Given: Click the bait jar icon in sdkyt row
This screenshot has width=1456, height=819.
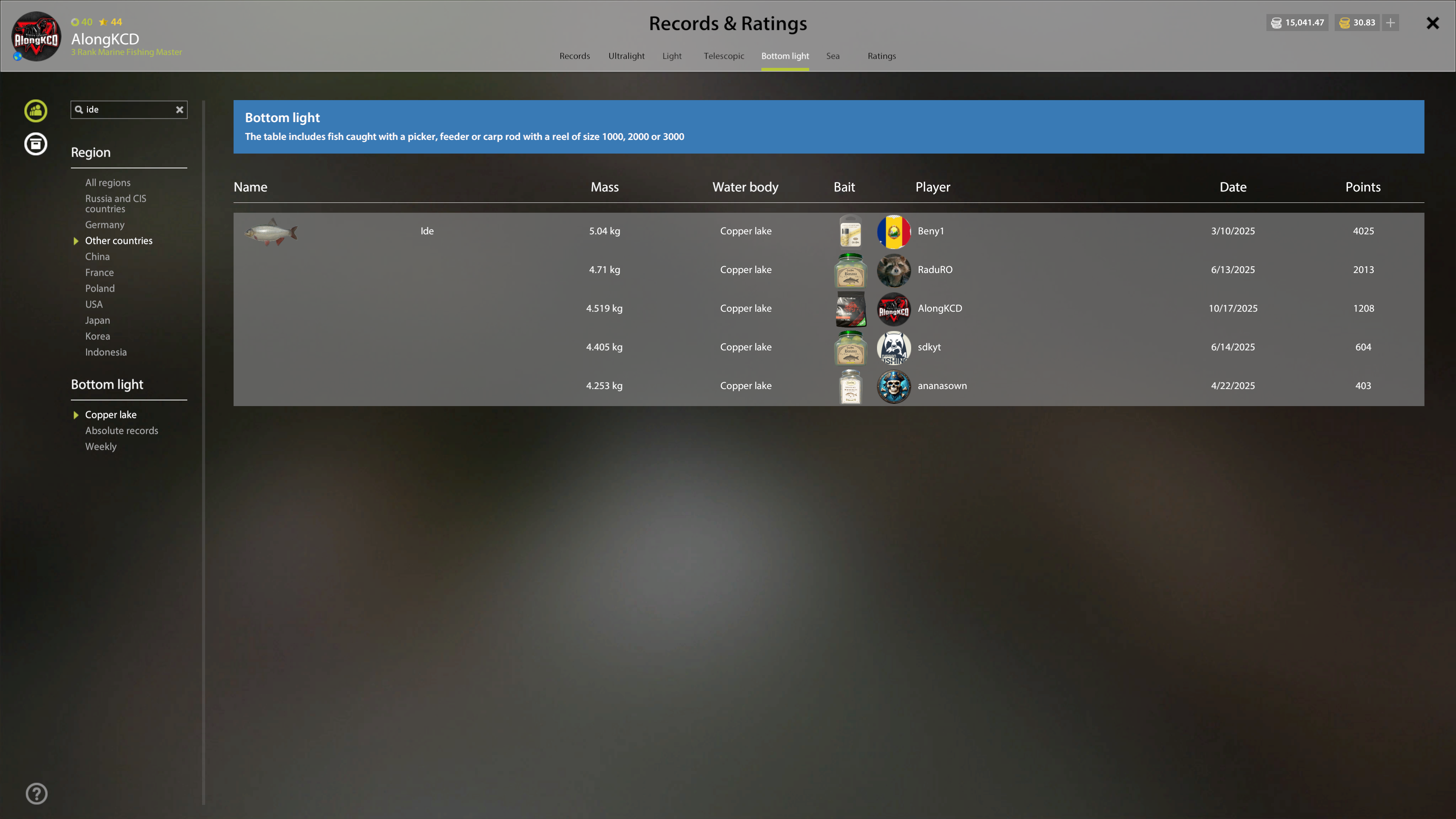Looking at the screenshot, I should pyautogui.click(x=850, y=348).
